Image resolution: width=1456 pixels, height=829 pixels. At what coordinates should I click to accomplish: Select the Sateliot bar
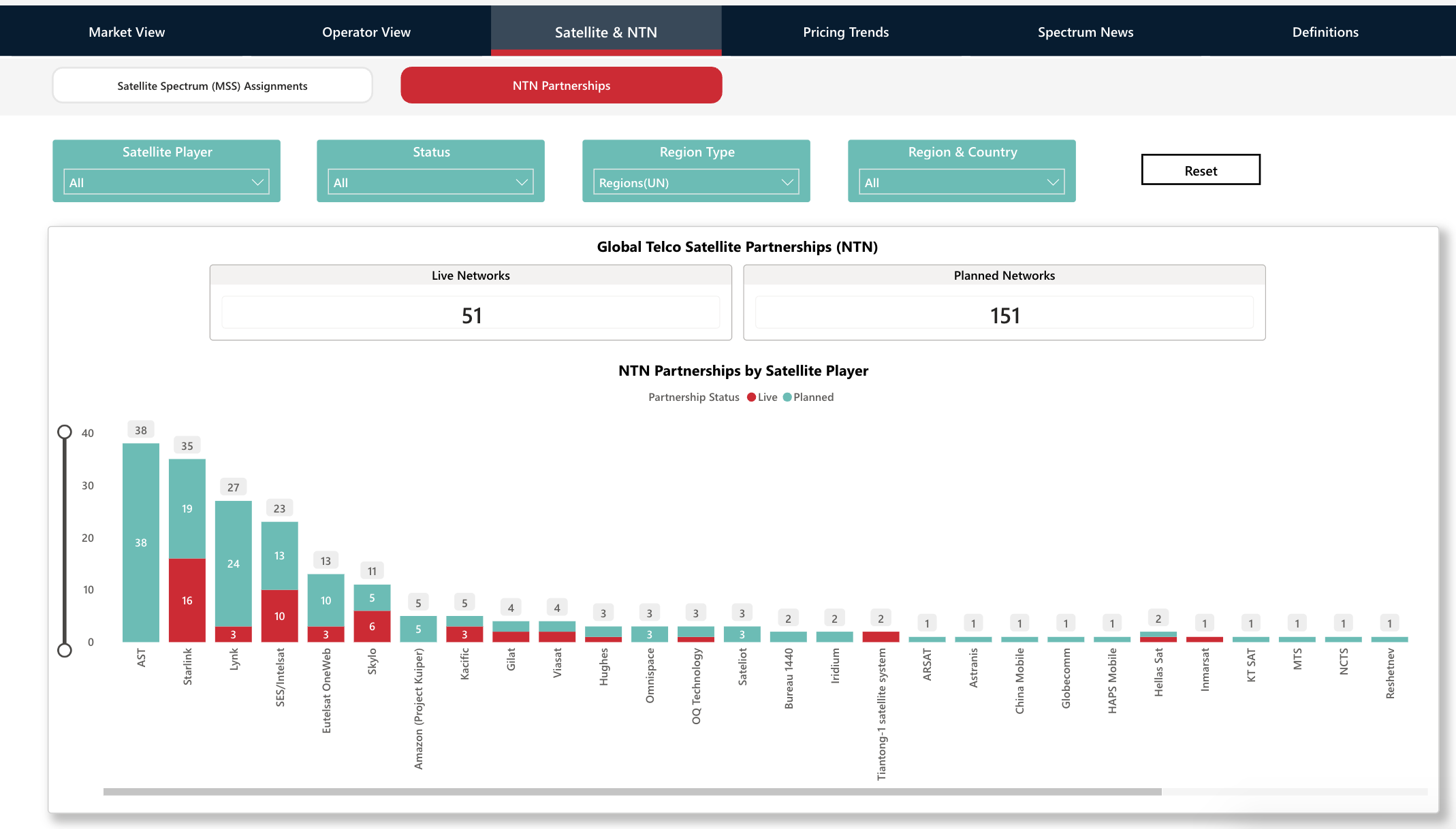coord(742,634)
